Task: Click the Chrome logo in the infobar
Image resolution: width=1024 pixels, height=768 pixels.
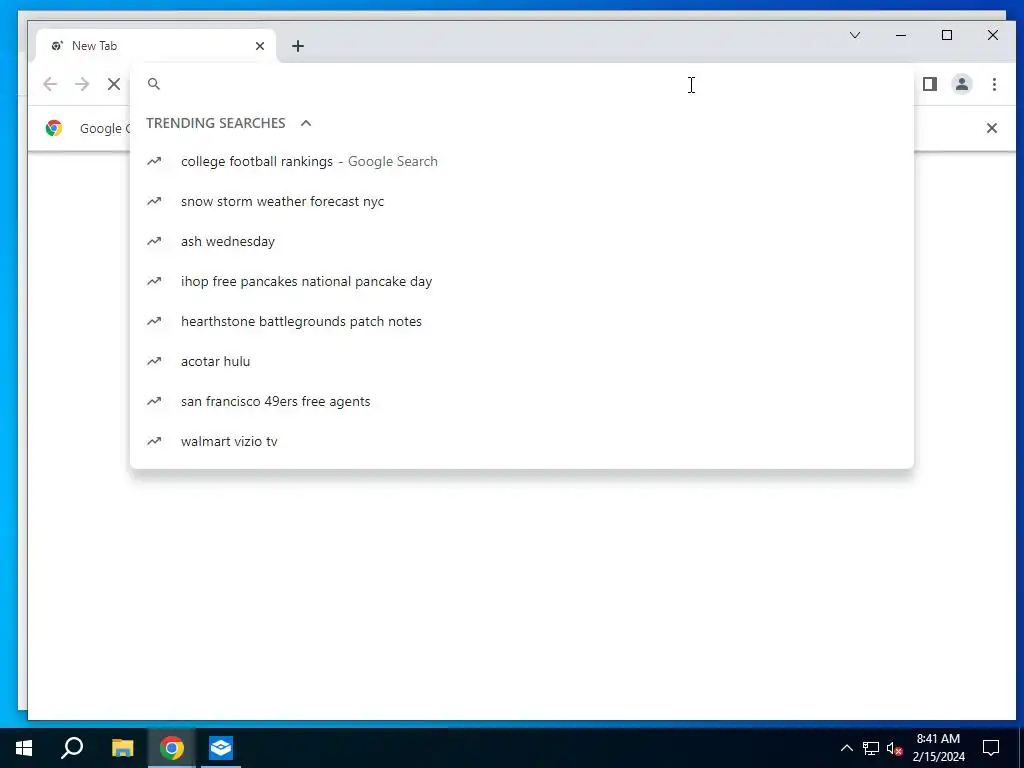Action: [x=54, y=128]
